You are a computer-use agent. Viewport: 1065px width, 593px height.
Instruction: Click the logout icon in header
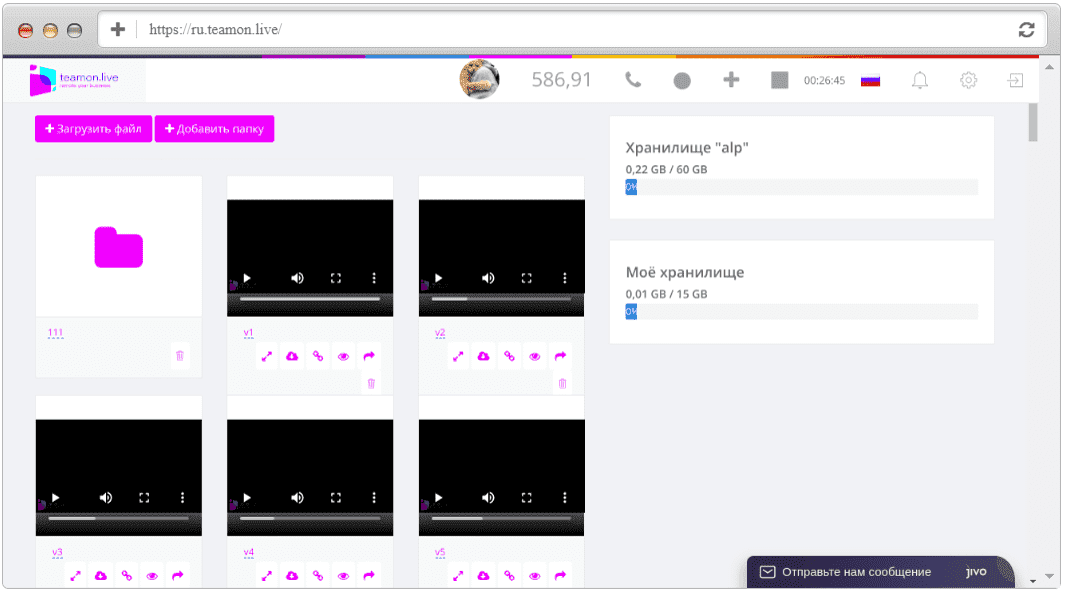[1015, 80]
